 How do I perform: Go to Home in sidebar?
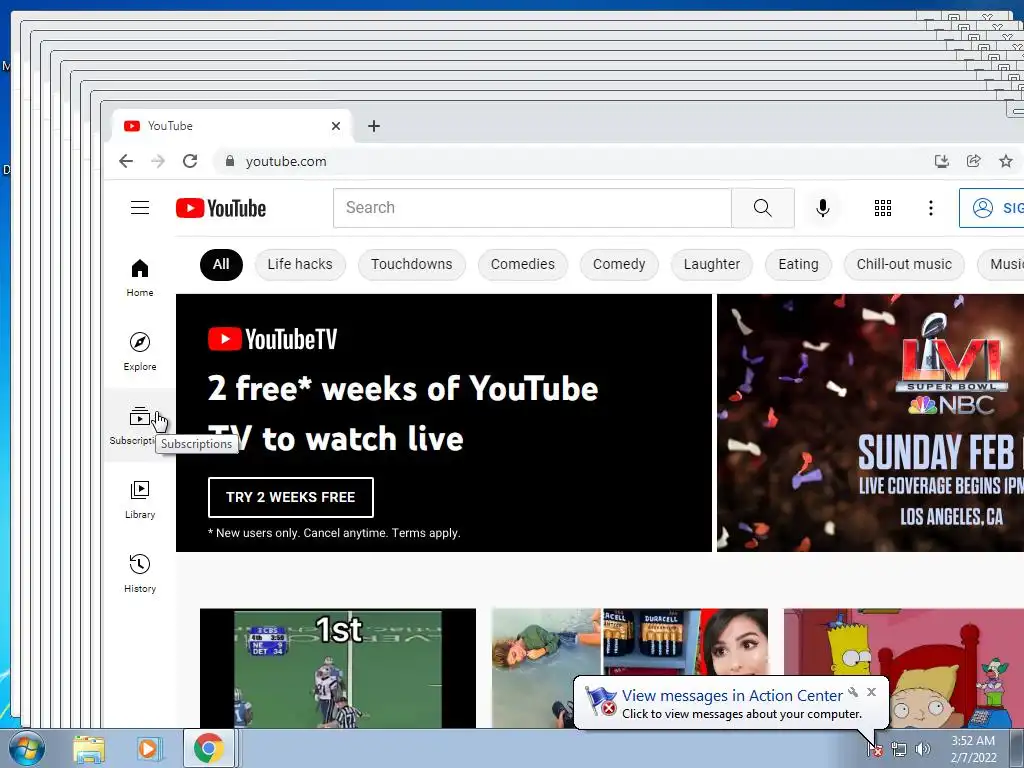point(140,278)
